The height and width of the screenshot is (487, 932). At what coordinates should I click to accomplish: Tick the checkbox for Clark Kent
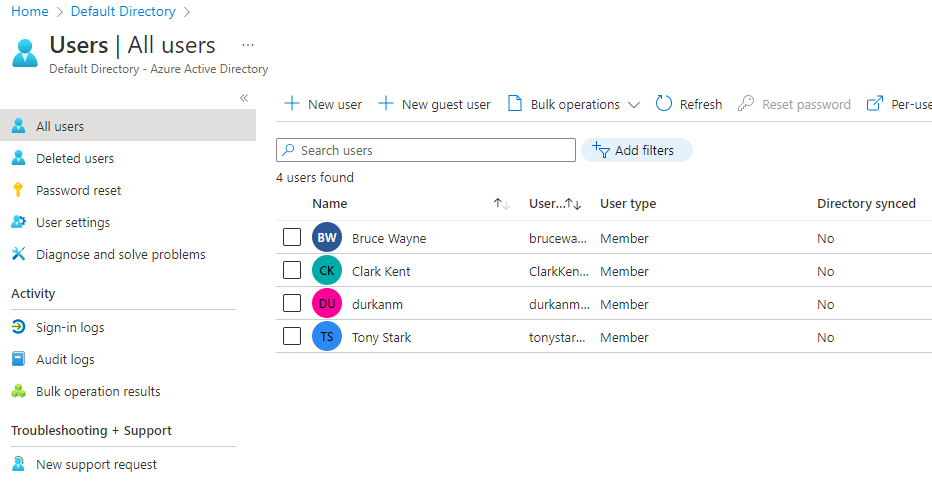(292, 271)
